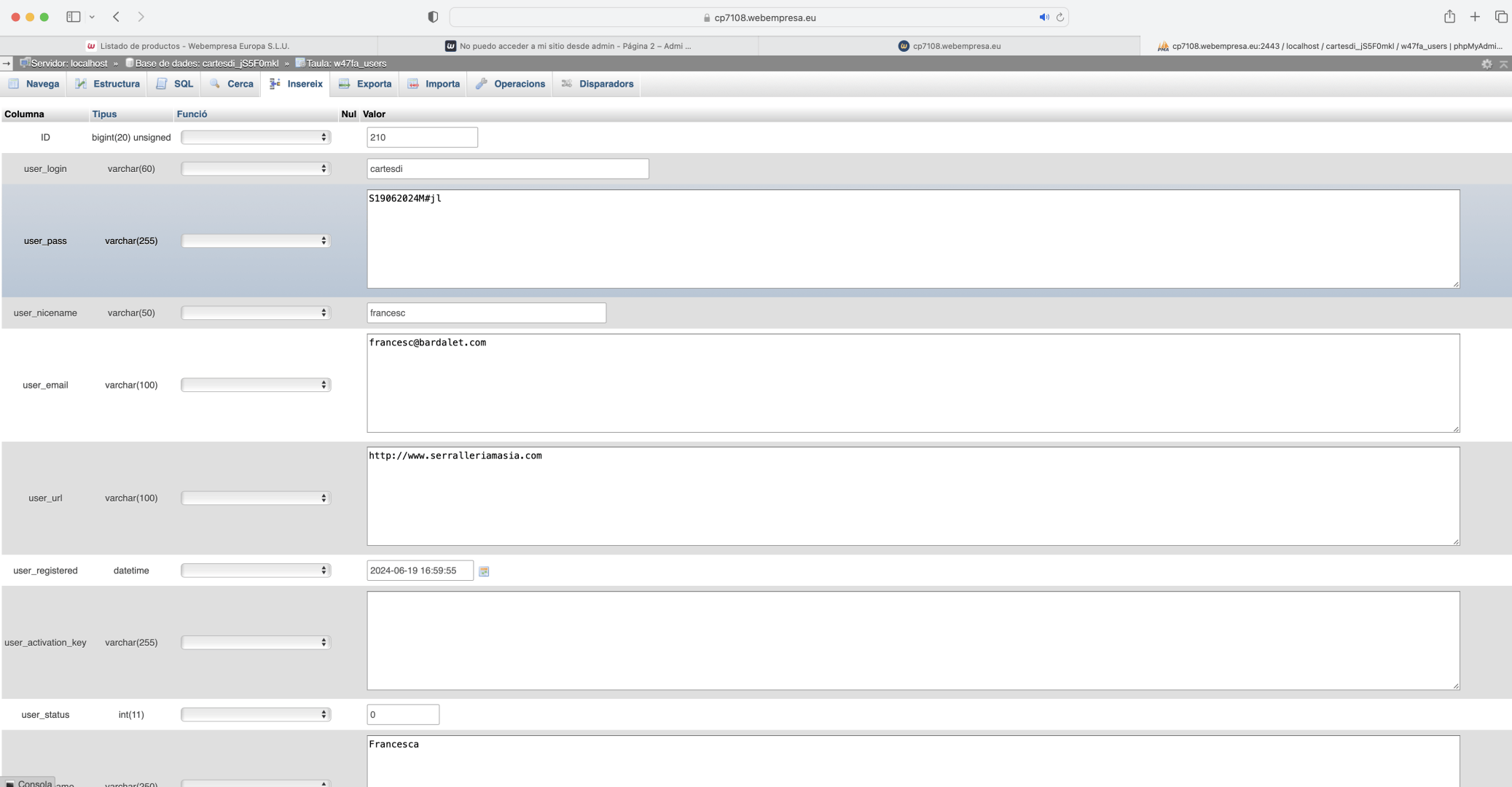Open the privacy shield report
Viewport: 1512px width, 787px height.
point(433,17)
